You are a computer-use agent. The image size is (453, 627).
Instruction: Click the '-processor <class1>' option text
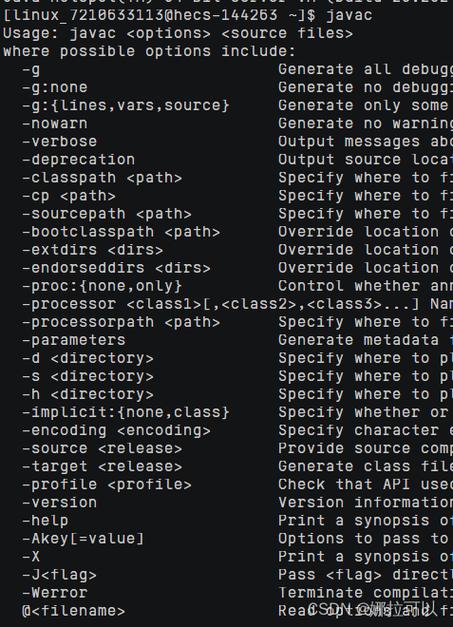tap(112, 304)
